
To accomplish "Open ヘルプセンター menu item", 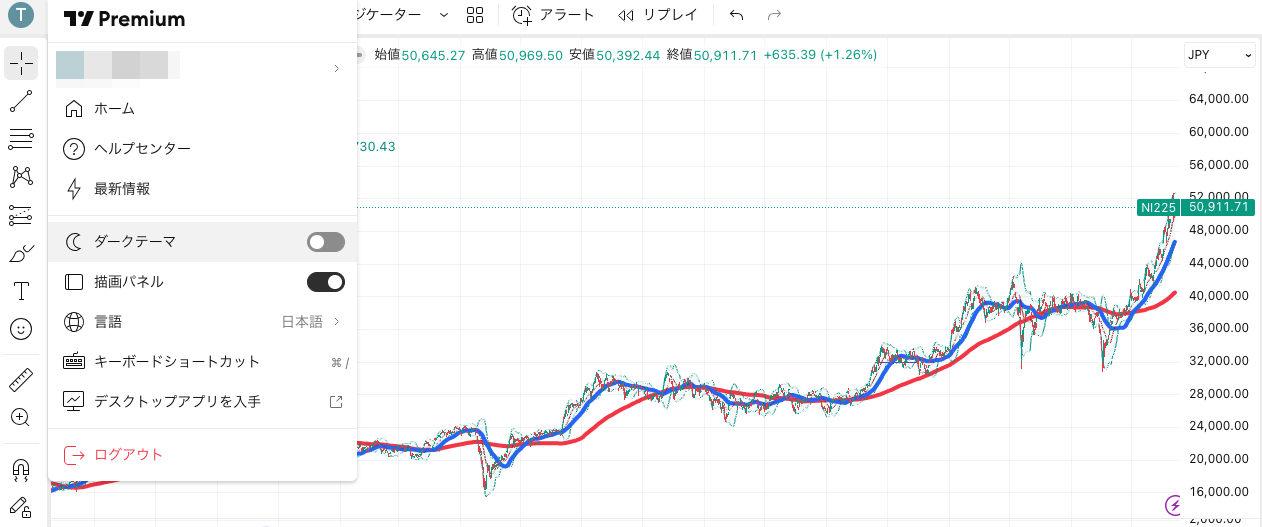I will (x=142, y=149).
